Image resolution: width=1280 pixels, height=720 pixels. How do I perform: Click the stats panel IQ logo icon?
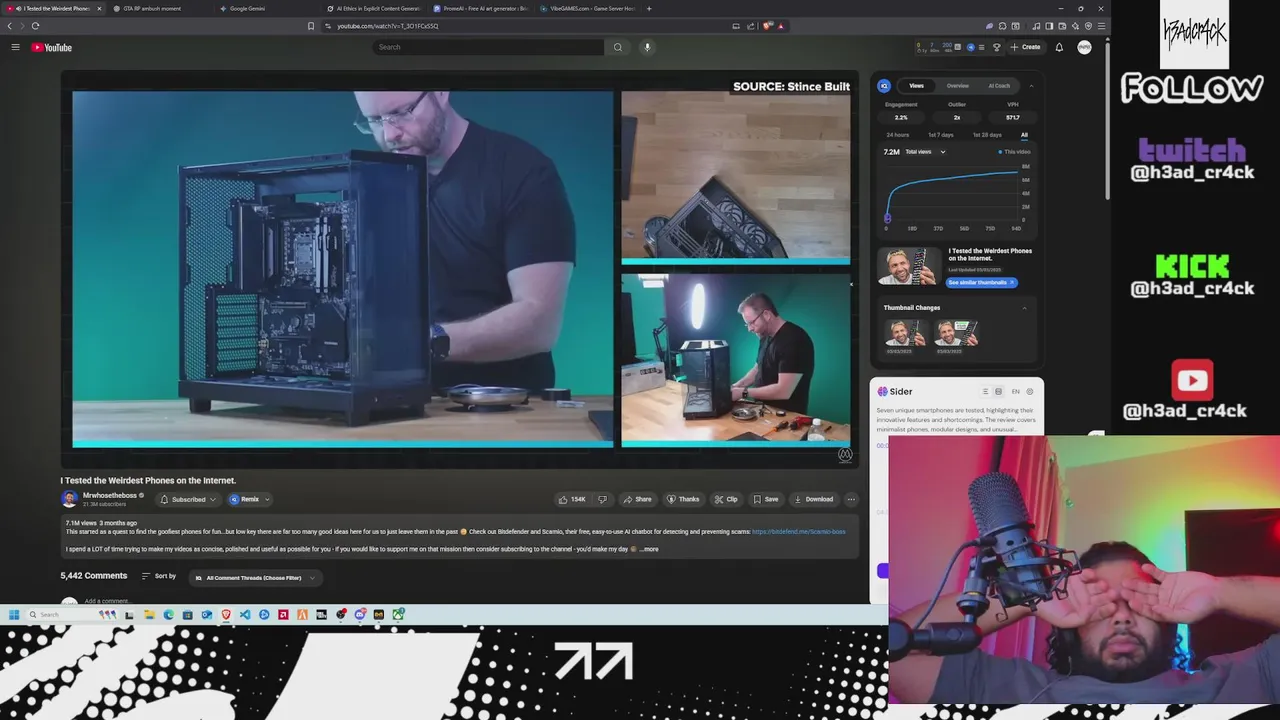click(x=884, y=86)
